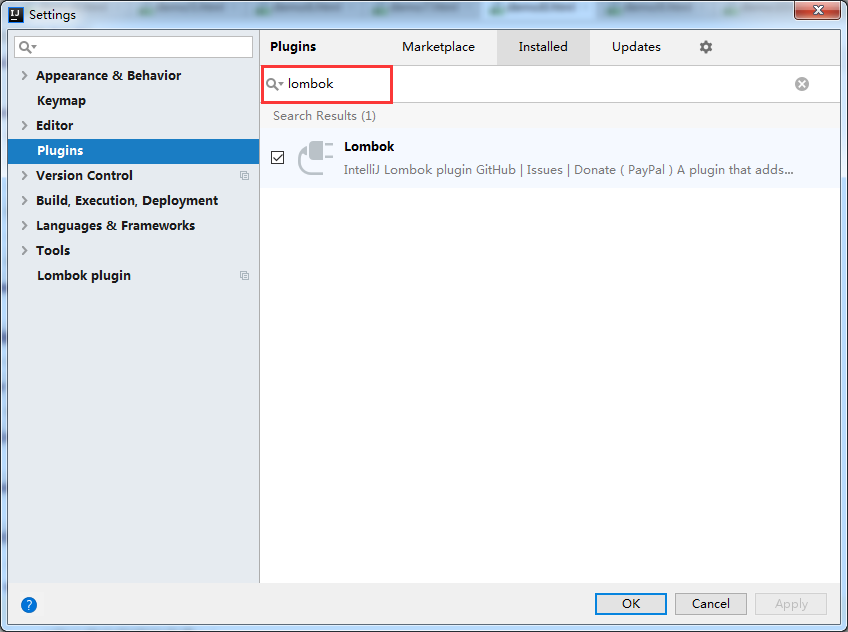The image size is (848, 632).
Task: Expand Languages & Frameworks node
Action: 24,225
